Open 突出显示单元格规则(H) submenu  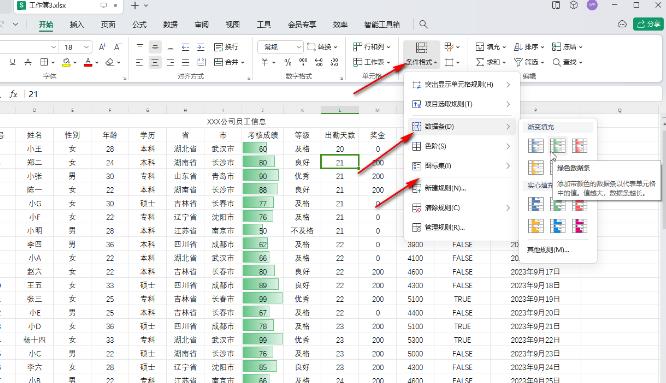(461, 84)
